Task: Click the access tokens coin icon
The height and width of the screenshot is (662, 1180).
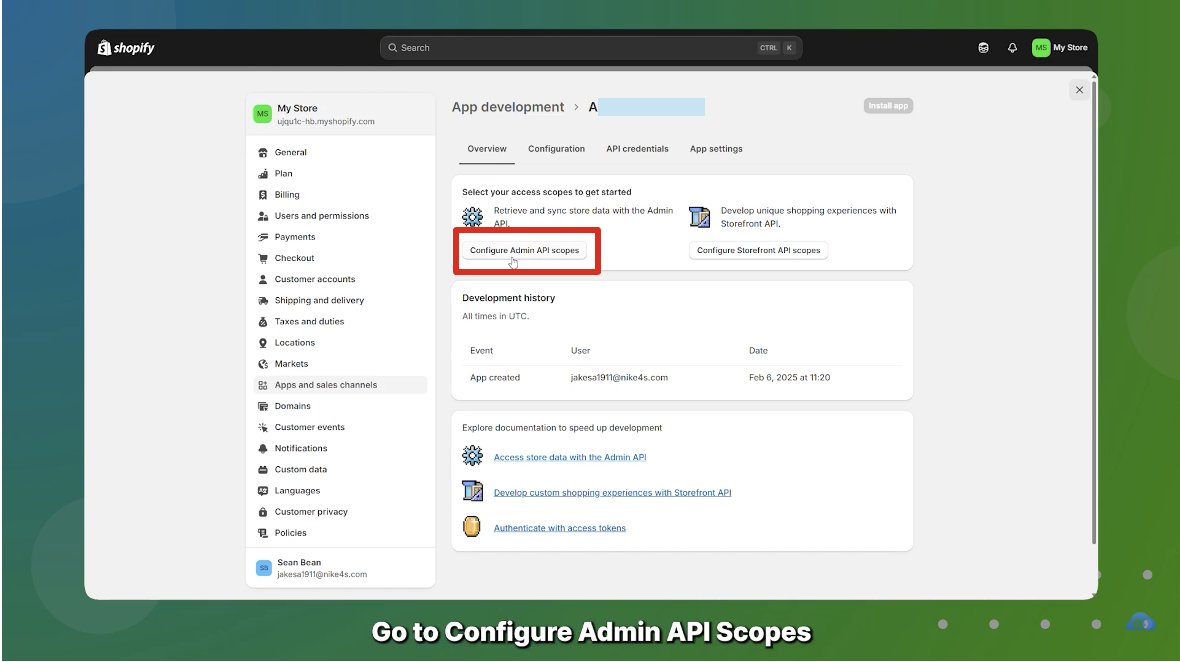Action: point(472,526)
